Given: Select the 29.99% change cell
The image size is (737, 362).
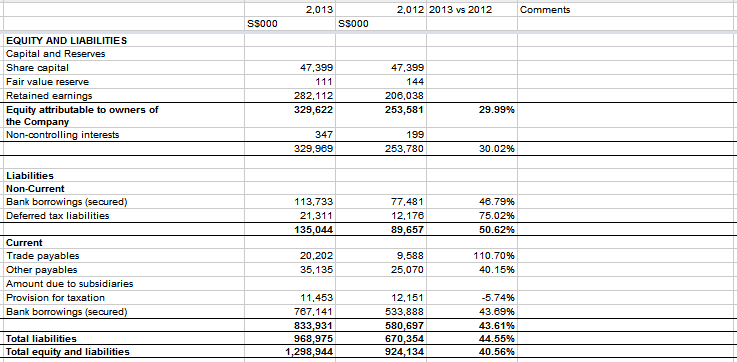Looking at the screenshot, I should click(x=472, y=116).
